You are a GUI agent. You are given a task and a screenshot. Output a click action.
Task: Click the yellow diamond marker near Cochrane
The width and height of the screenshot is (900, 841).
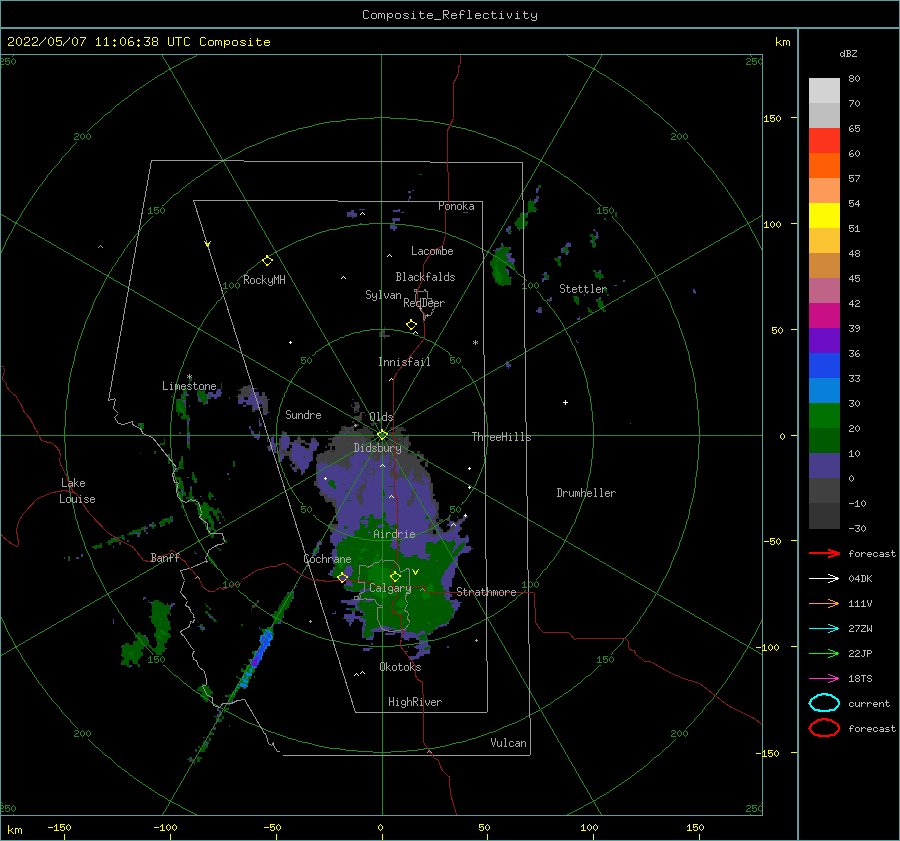pos(343,578)
